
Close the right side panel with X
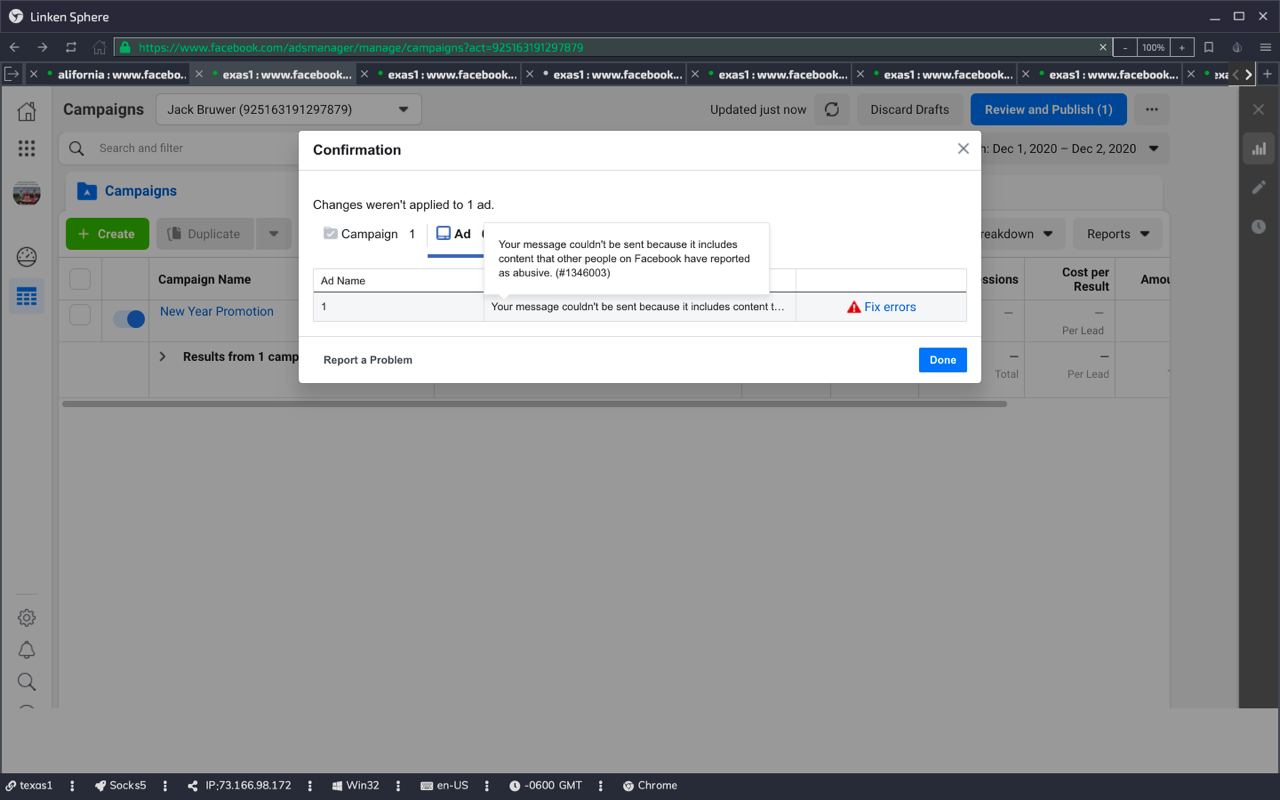(x=1259, y=110)
